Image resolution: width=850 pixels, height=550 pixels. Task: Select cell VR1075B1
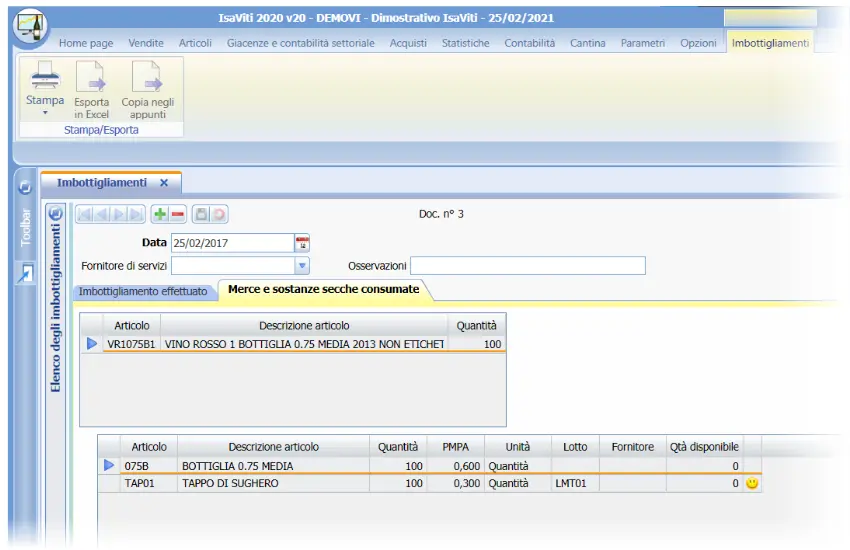pyautogui.click(x=132, y=344)
